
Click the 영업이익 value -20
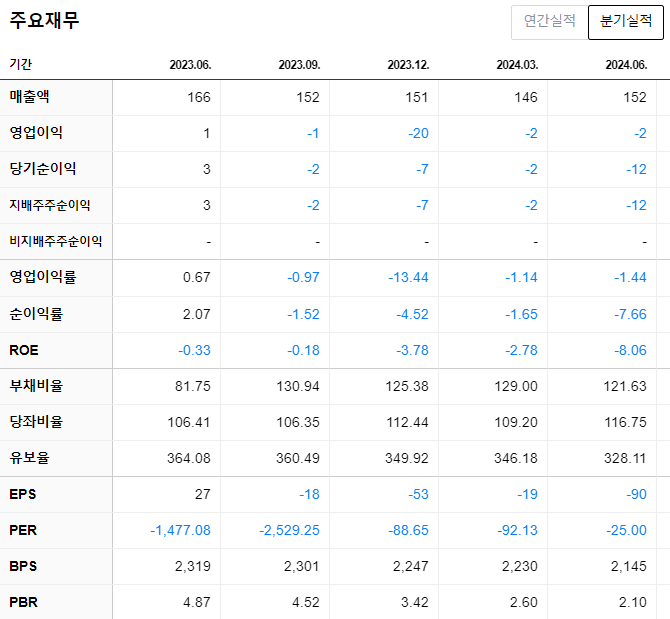pyautogui.click(x=418, y=133)
